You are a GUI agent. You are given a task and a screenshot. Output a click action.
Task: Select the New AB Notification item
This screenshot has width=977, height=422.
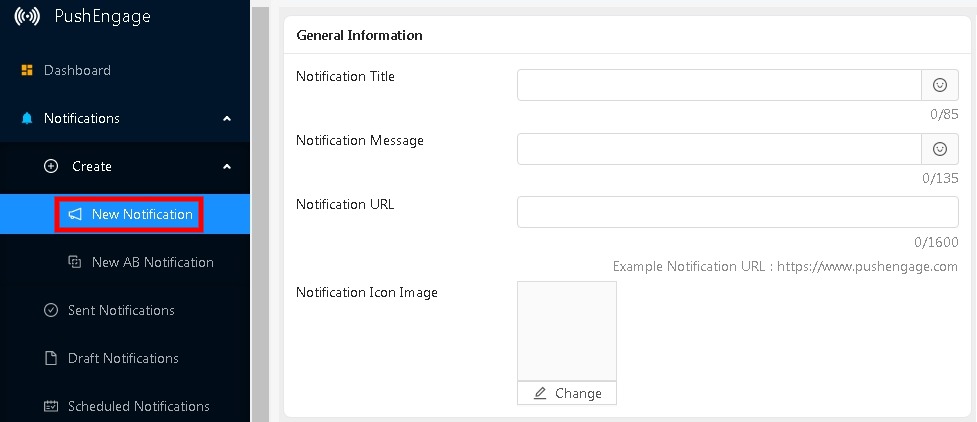[153, 262]
